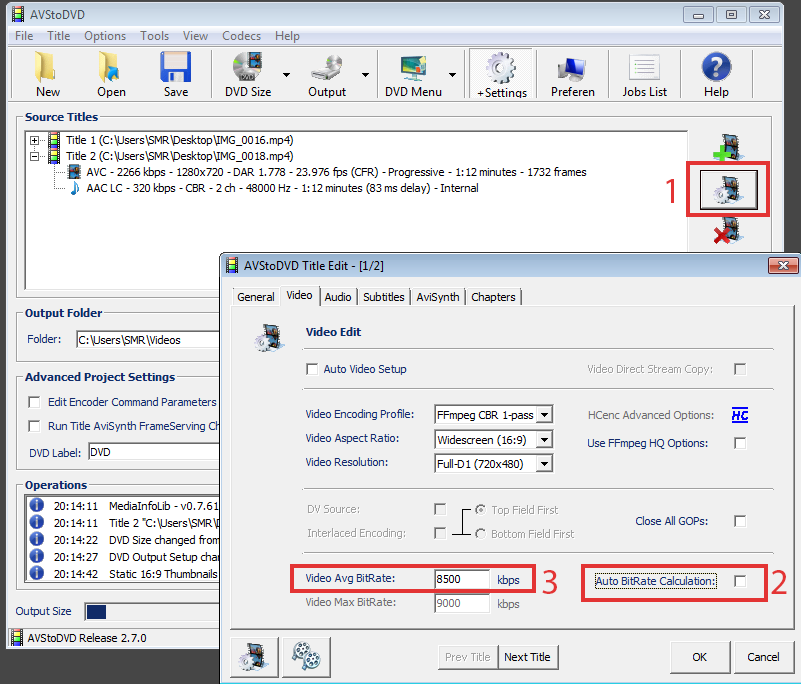This screenshot has width=801, height=684.
Task: Open the File menu
Action: click(24, 36)
